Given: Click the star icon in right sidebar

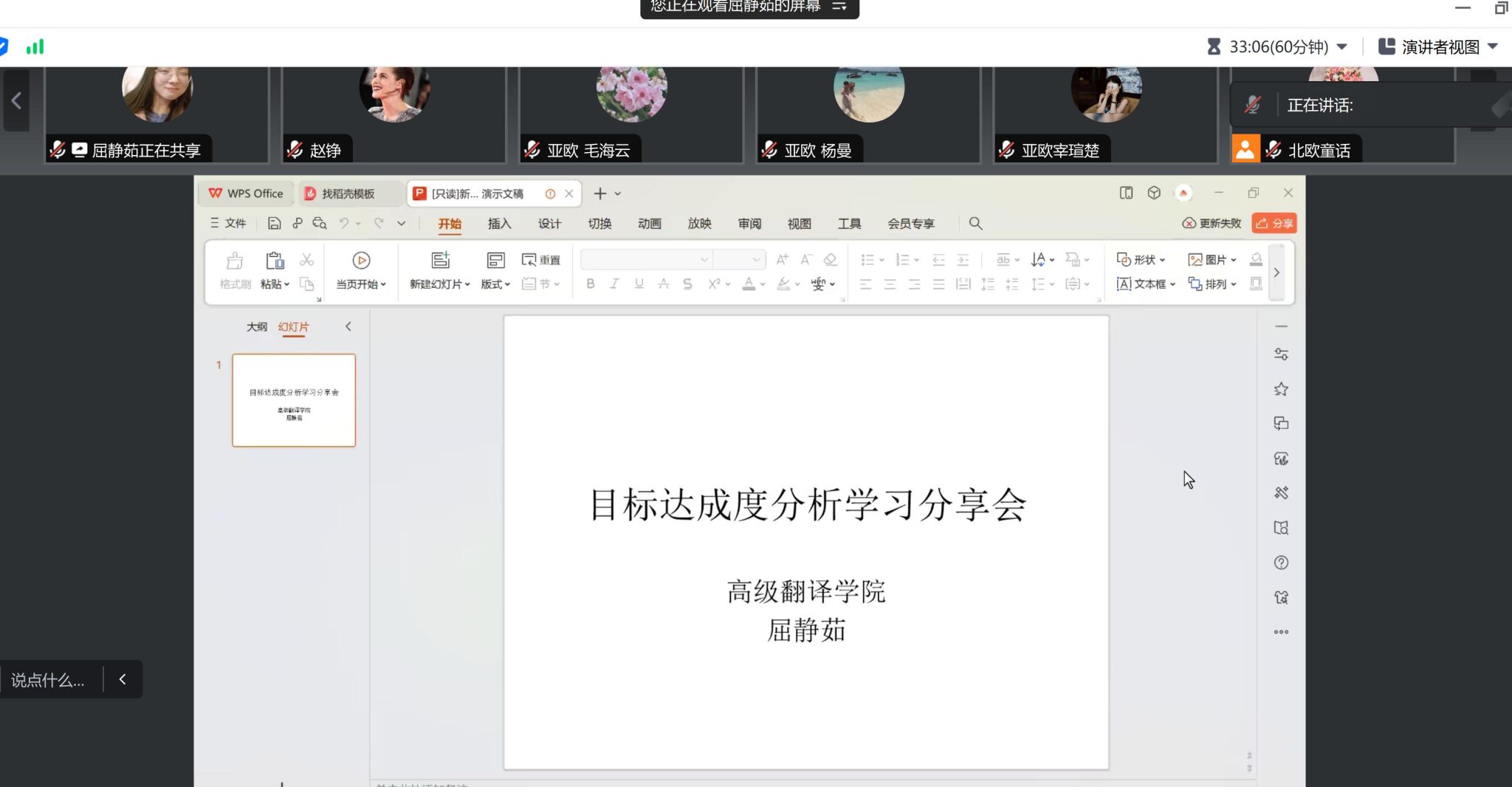Looking at the screenshot, I should pyautogui.click(x=1281, y=389).
